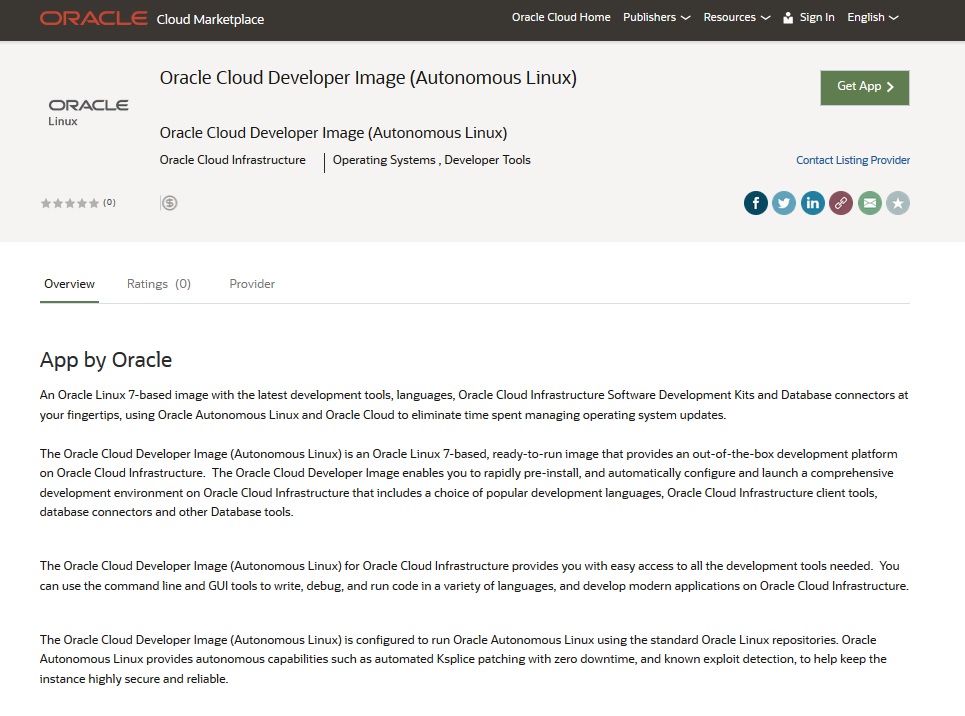Image resolution: width=965 pixels, height=716 pixels.
Task: Switch to the Ratings tab
Action: pos(158,284)
